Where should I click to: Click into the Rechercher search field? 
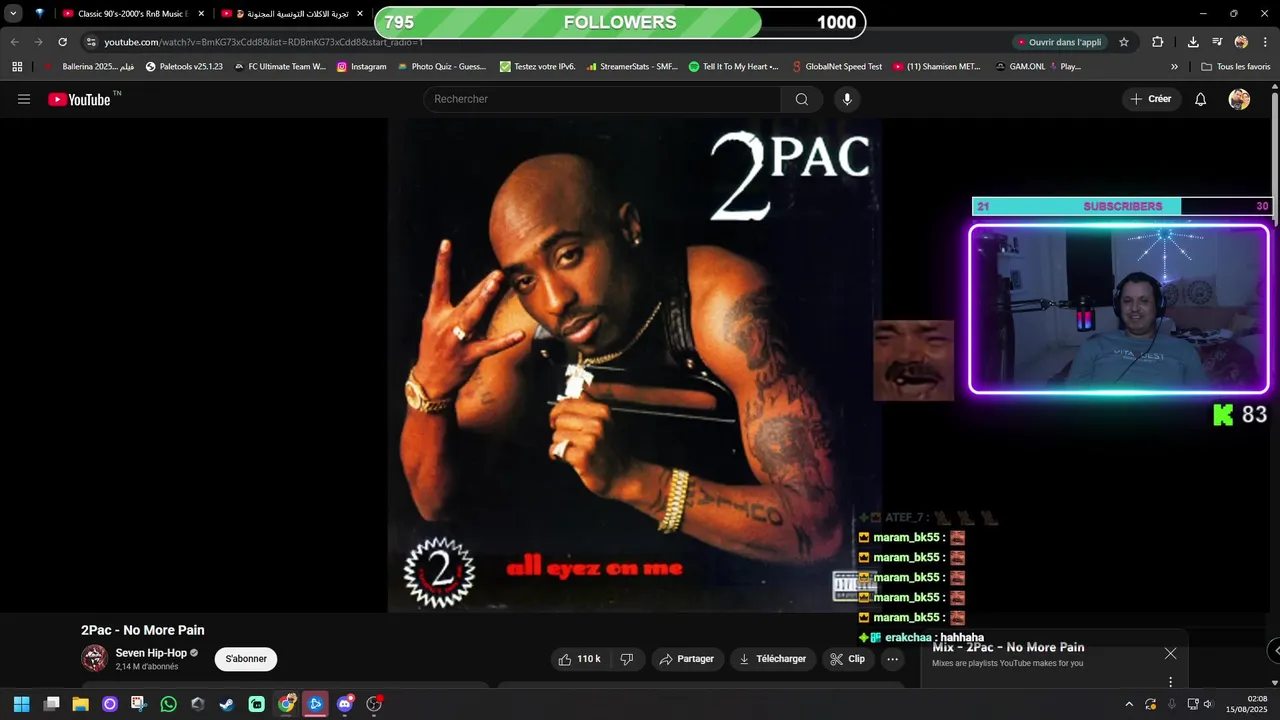coord(602,99)
